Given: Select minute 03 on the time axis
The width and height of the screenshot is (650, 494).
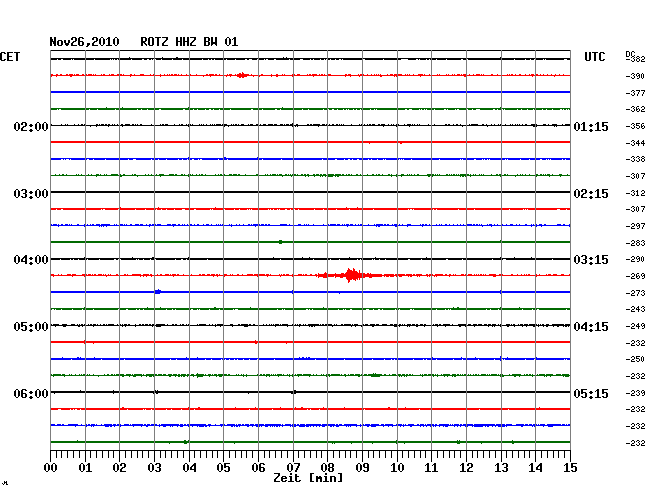Looking at the screenshot, I should pyautogui.click(x=154, y=467).
